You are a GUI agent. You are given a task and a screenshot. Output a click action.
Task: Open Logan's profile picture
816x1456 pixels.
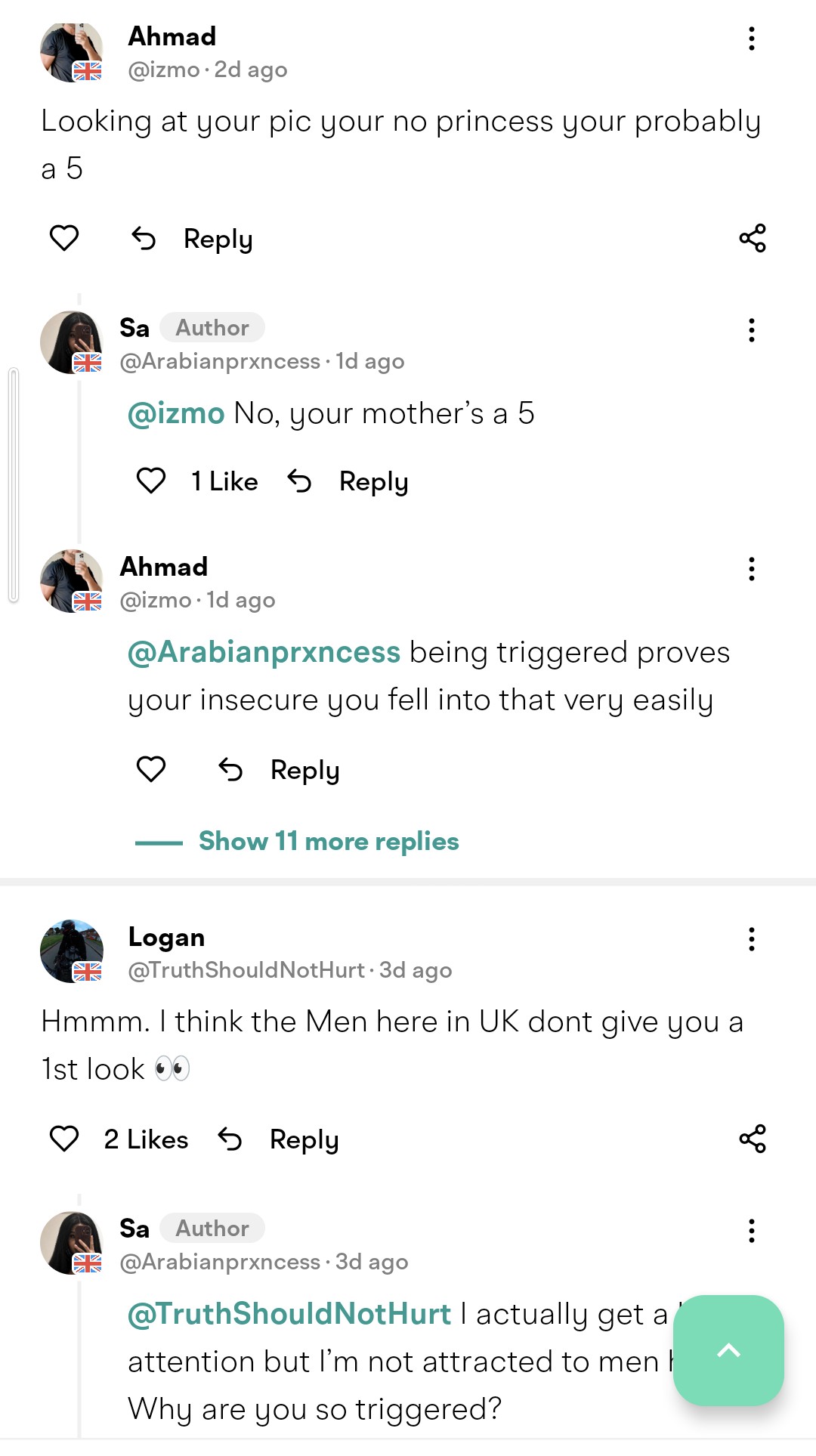(72, 951)
